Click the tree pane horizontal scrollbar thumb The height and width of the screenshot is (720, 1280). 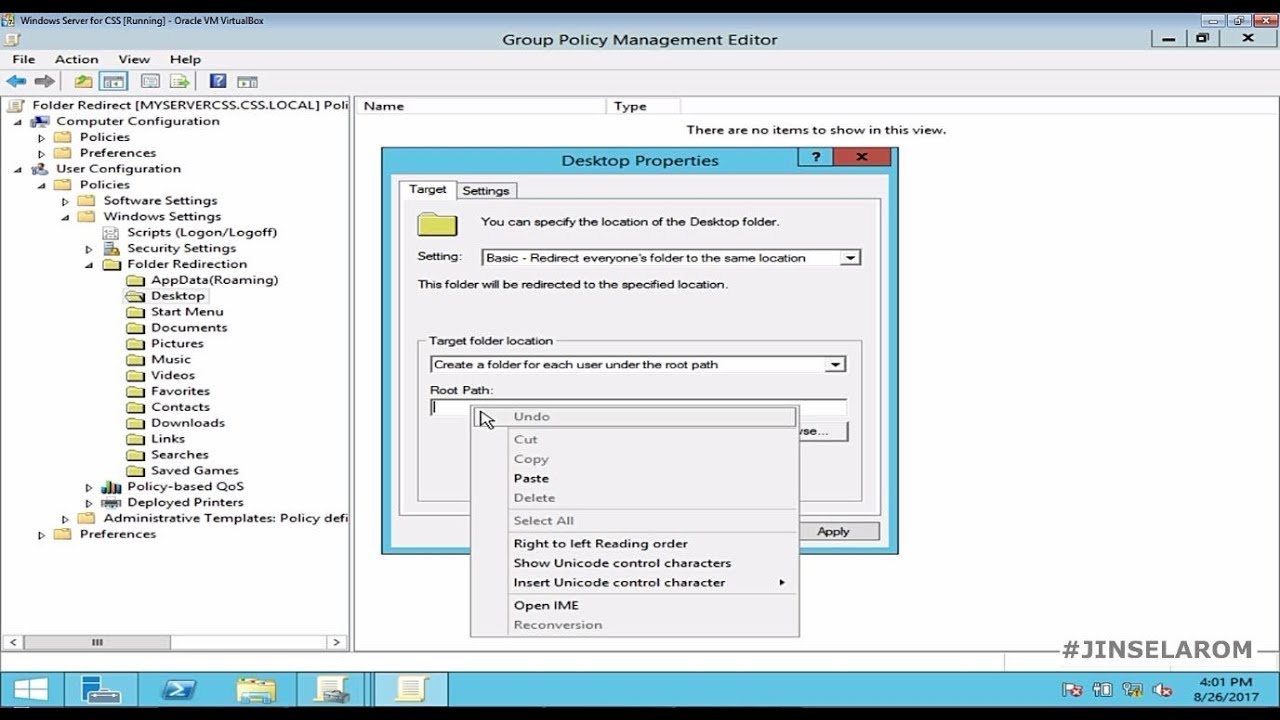click(x=97, y=642)
